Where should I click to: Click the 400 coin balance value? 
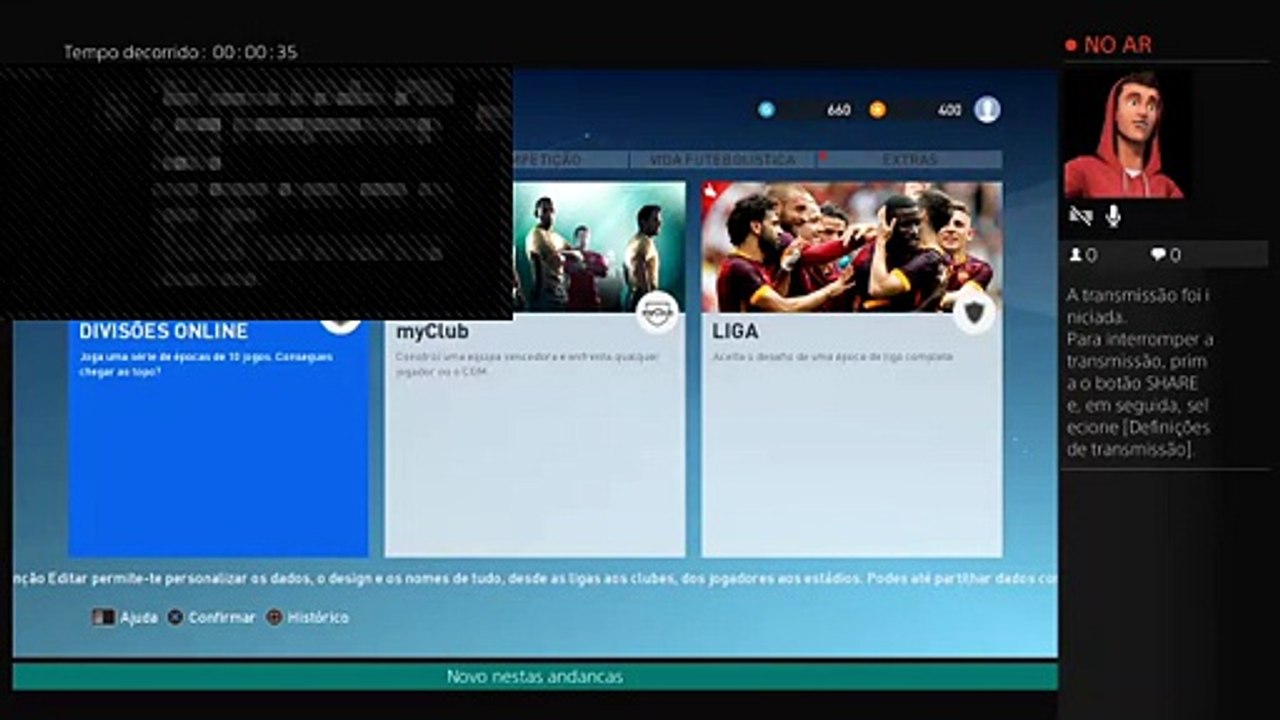pos(950,110)
